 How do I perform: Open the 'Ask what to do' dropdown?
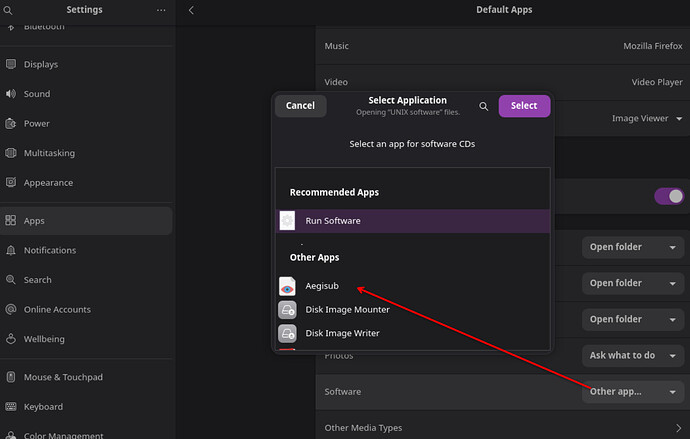coord(632,355)
